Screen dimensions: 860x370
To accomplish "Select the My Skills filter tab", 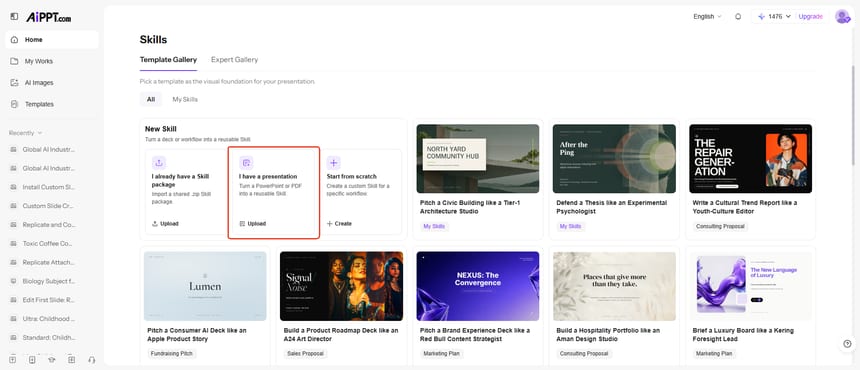I will tap(185, 99).
